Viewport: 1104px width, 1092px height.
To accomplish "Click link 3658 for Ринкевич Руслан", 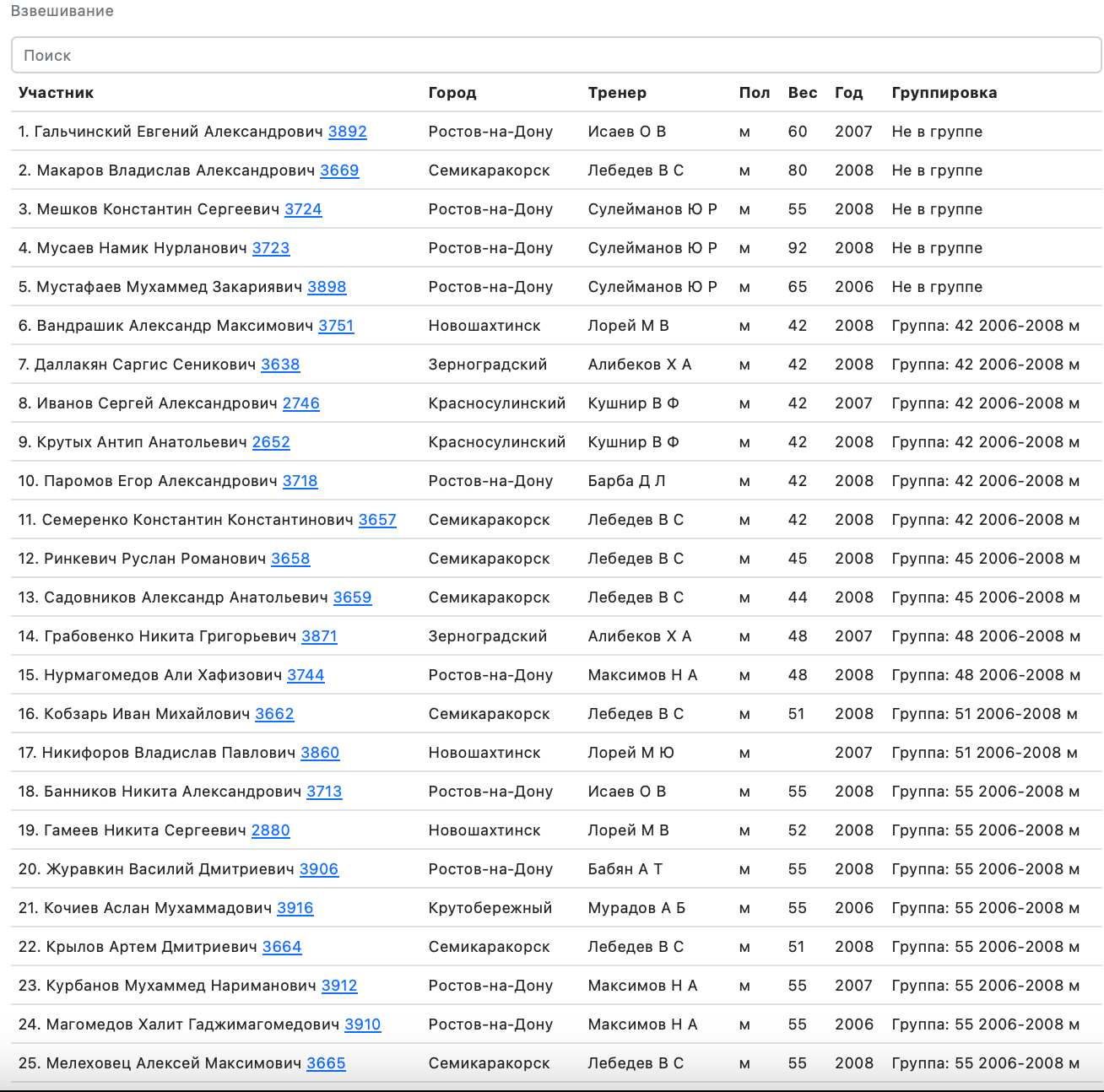I will point(290,559).
